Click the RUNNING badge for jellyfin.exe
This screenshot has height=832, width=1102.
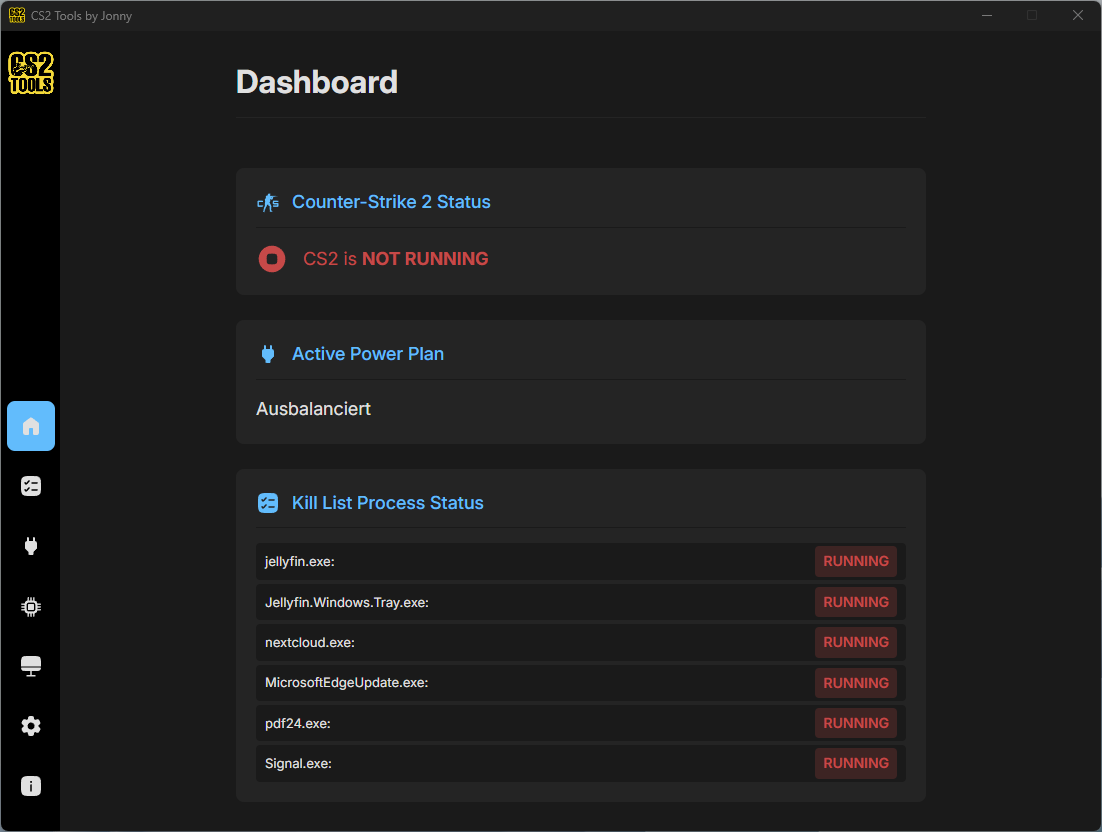855,561
